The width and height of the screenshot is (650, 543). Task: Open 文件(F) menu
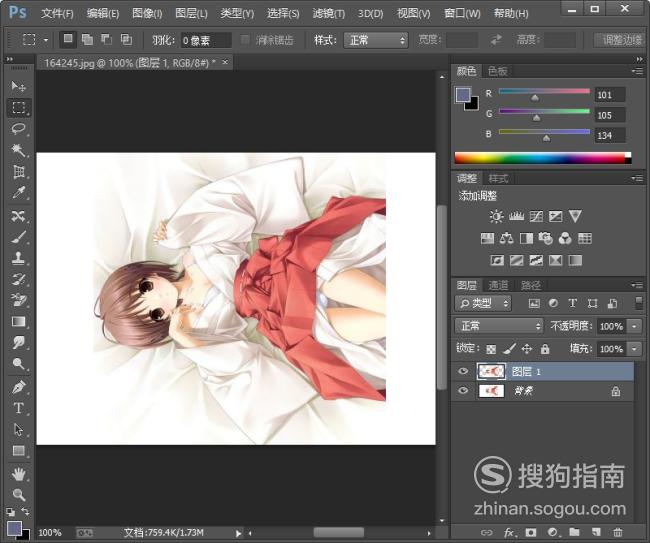[57, 14]
